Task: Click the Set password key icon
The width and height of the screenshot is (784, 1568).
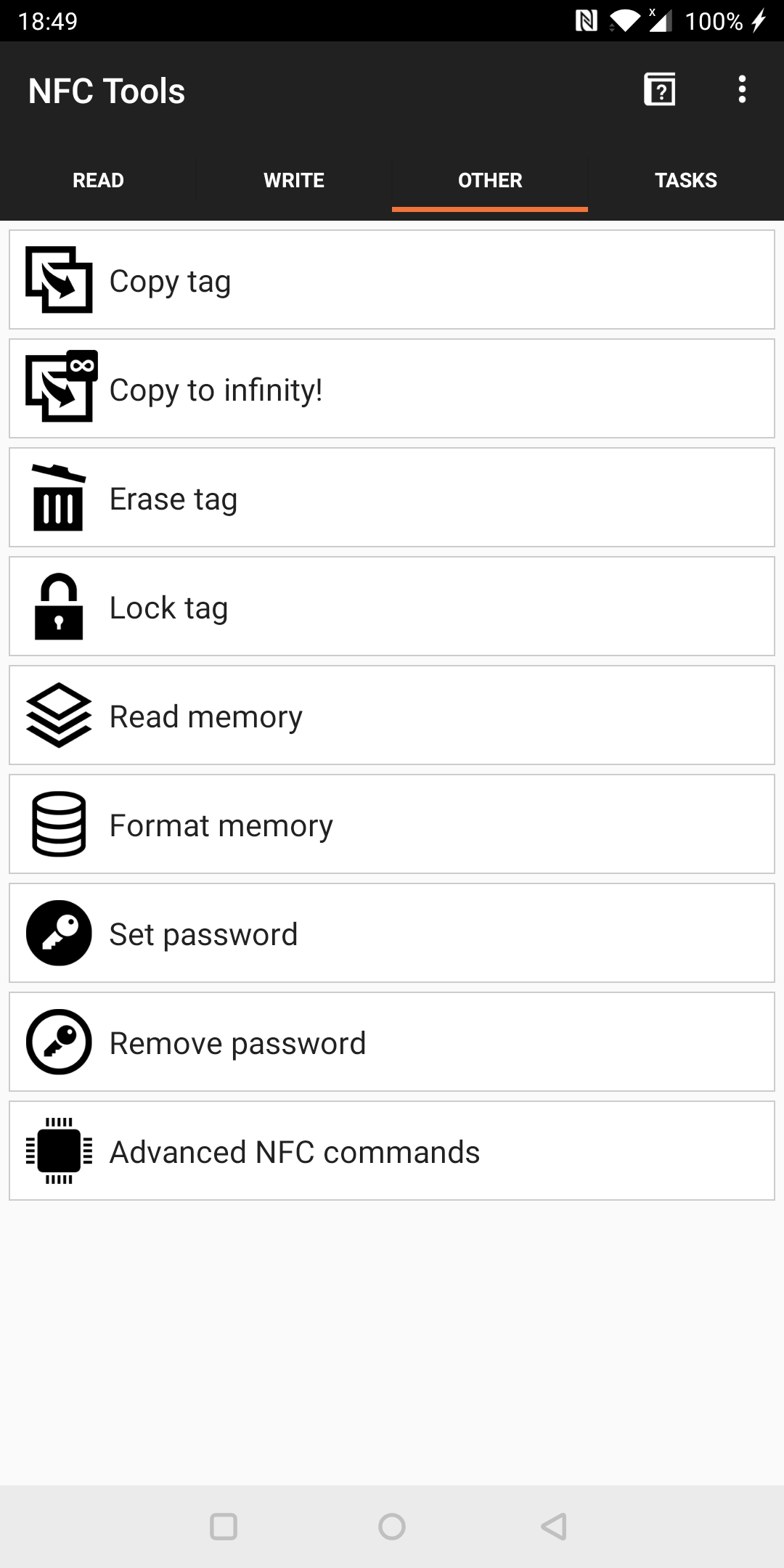Action: (59, 934)
